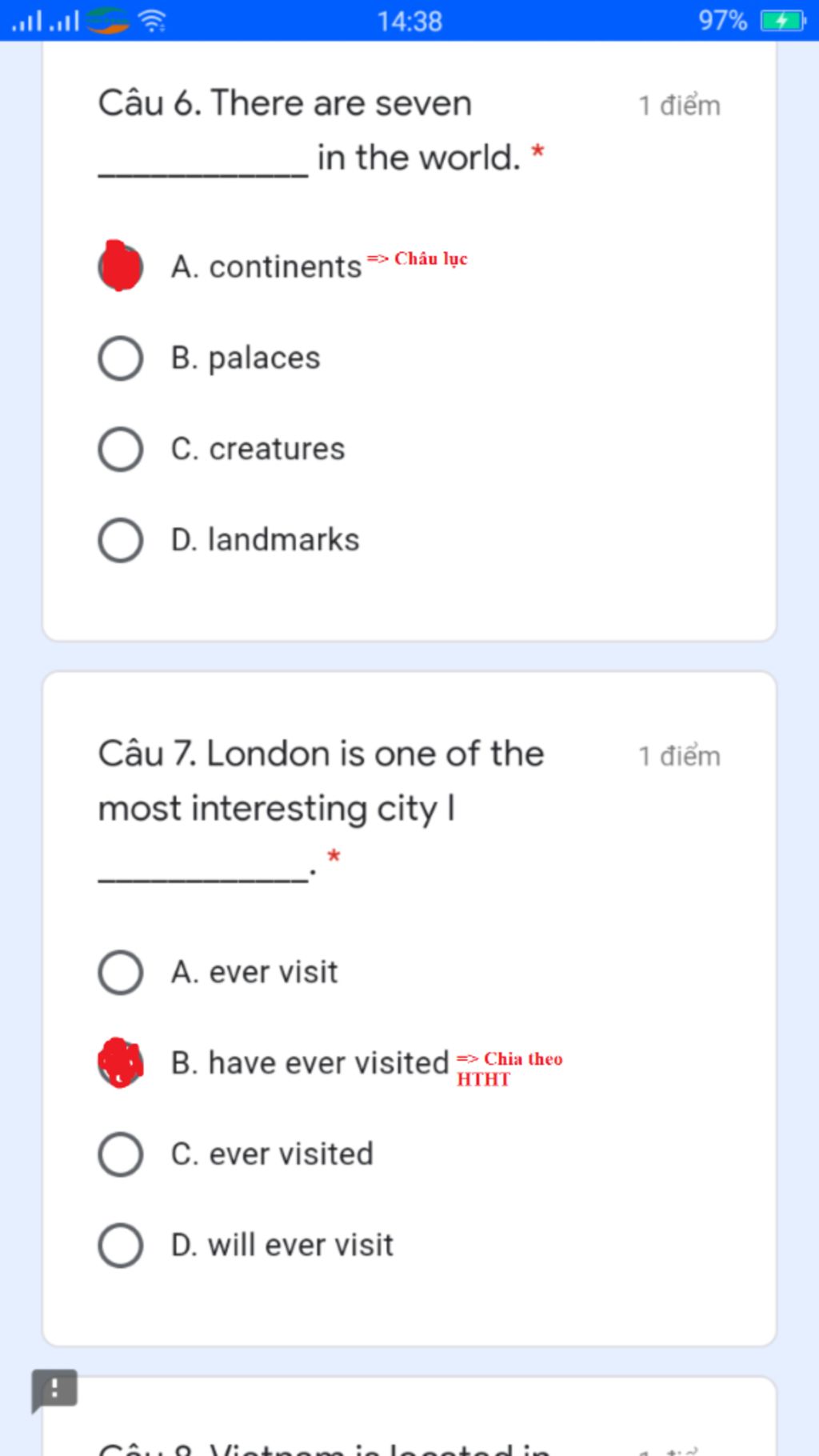Tap the battery charging icon
Viewport: 819px width, 1456px height.
tap(782, 21)
